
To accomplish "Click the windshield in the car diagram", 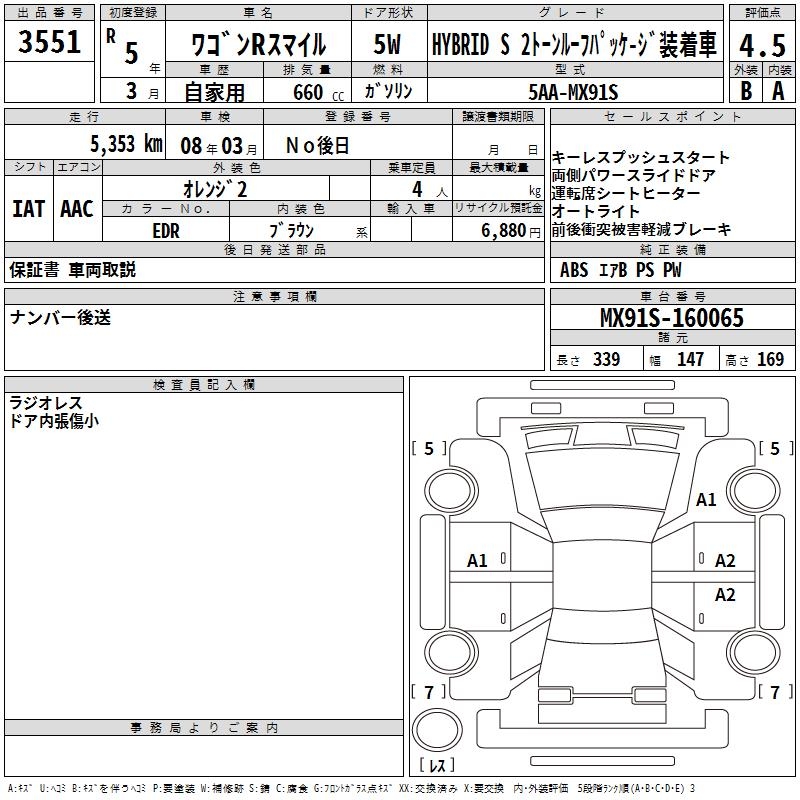I will coord(602,479).
